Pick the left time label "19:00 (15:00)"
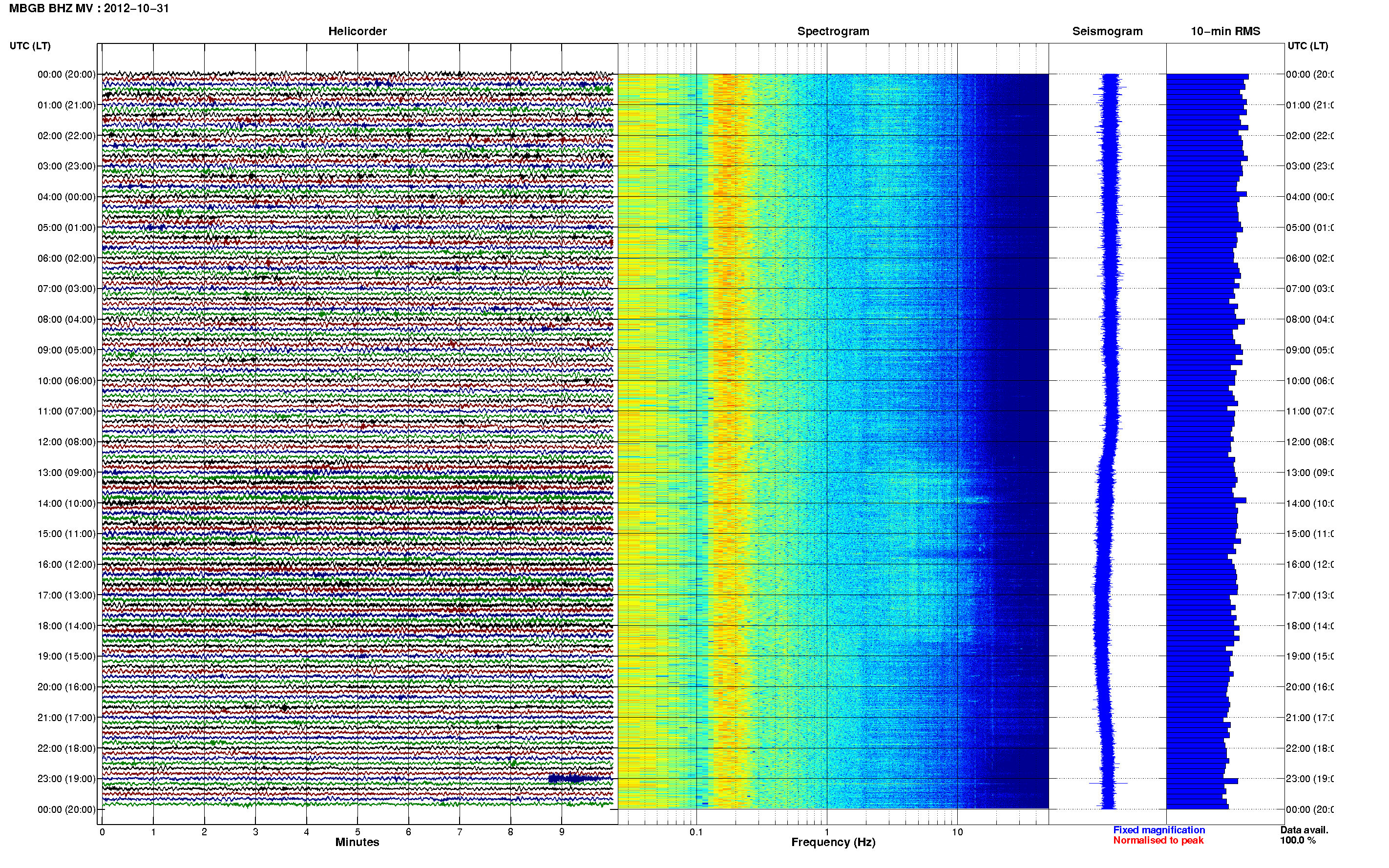Viewport: 1389px width, 868px height. click(x=66, y=656)
